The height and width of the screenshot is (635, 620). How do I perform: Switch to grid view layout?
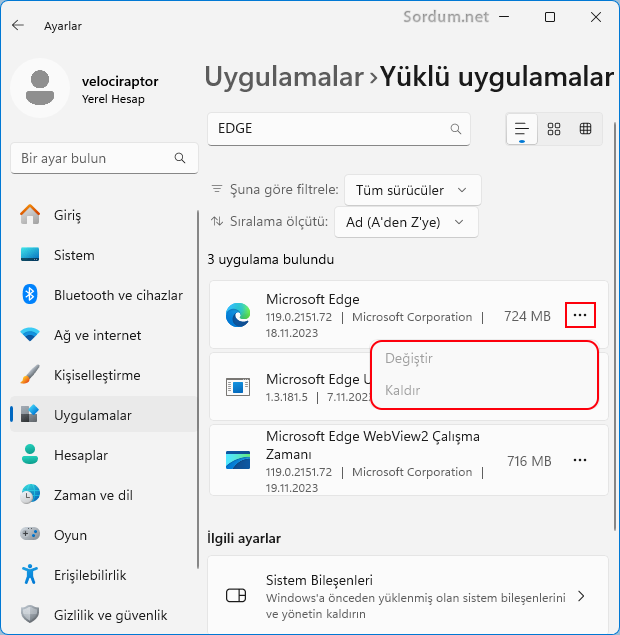point(554,129)
